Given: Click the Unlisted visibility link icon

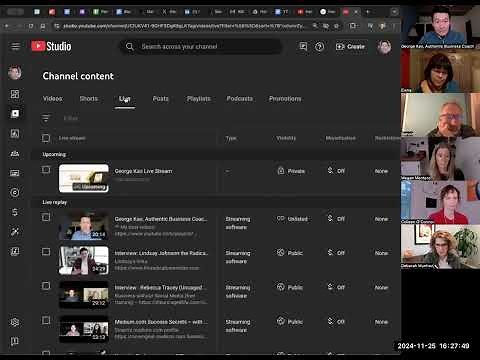Looking at the screenshot, I should coord(281,219).
